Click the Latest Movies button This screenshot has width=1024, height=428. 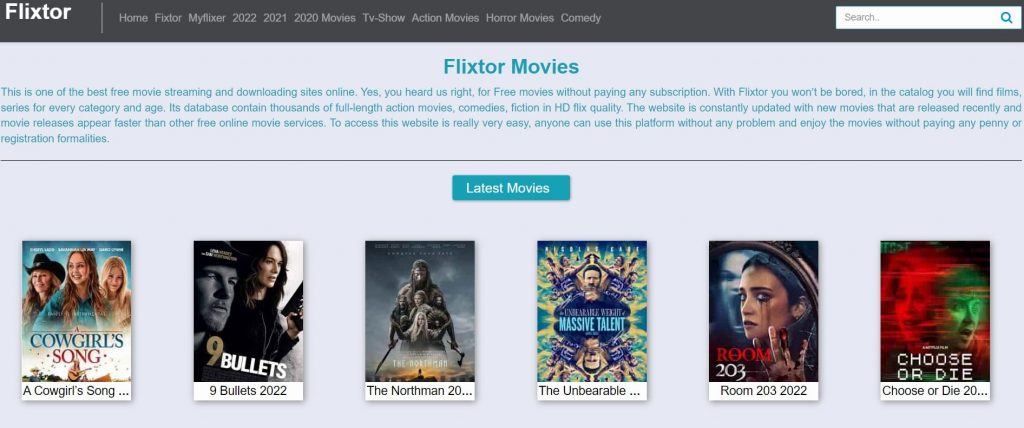click(x=511, y=188)
